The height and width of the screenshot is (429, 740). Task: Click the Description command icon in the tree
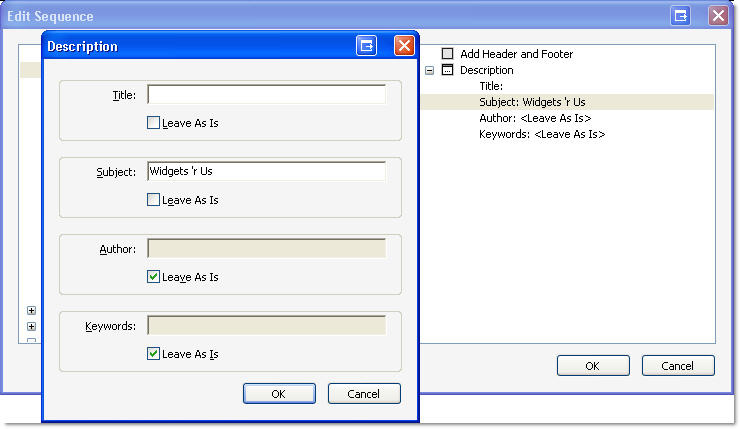pos(448,70)
